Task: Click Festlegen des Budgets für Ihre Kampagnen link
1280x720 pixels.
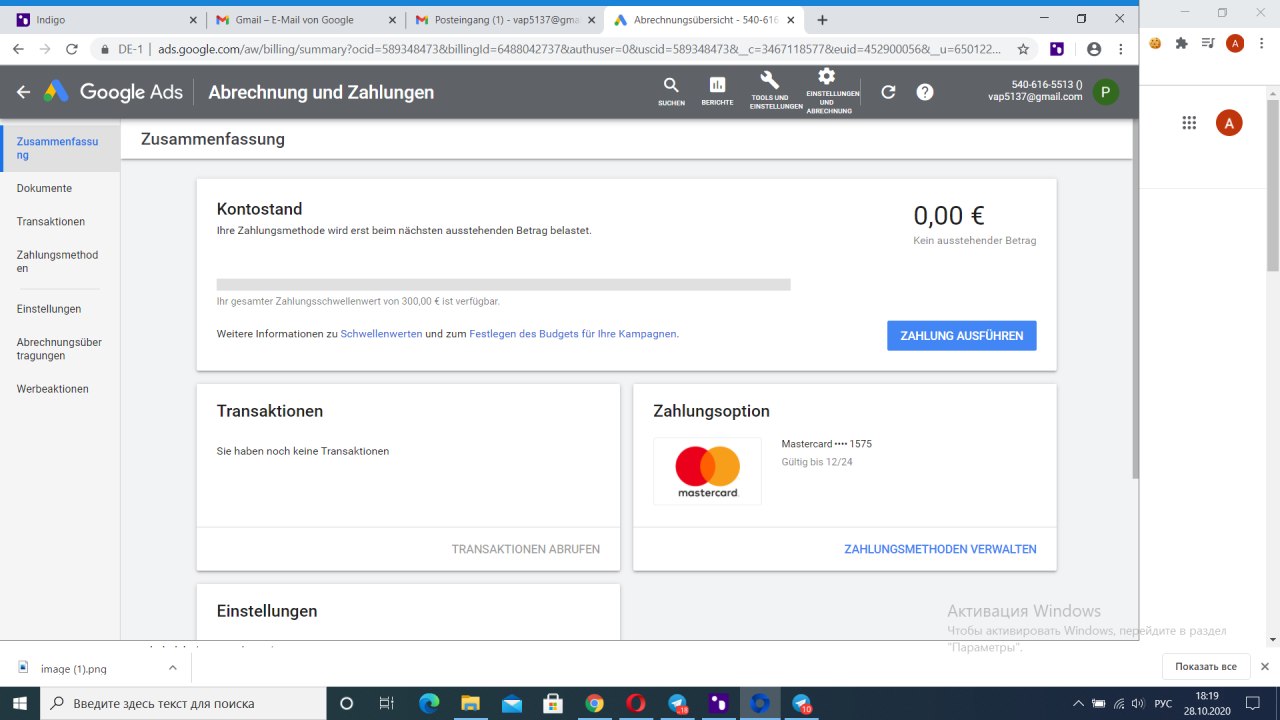Action: click(573, 334)
